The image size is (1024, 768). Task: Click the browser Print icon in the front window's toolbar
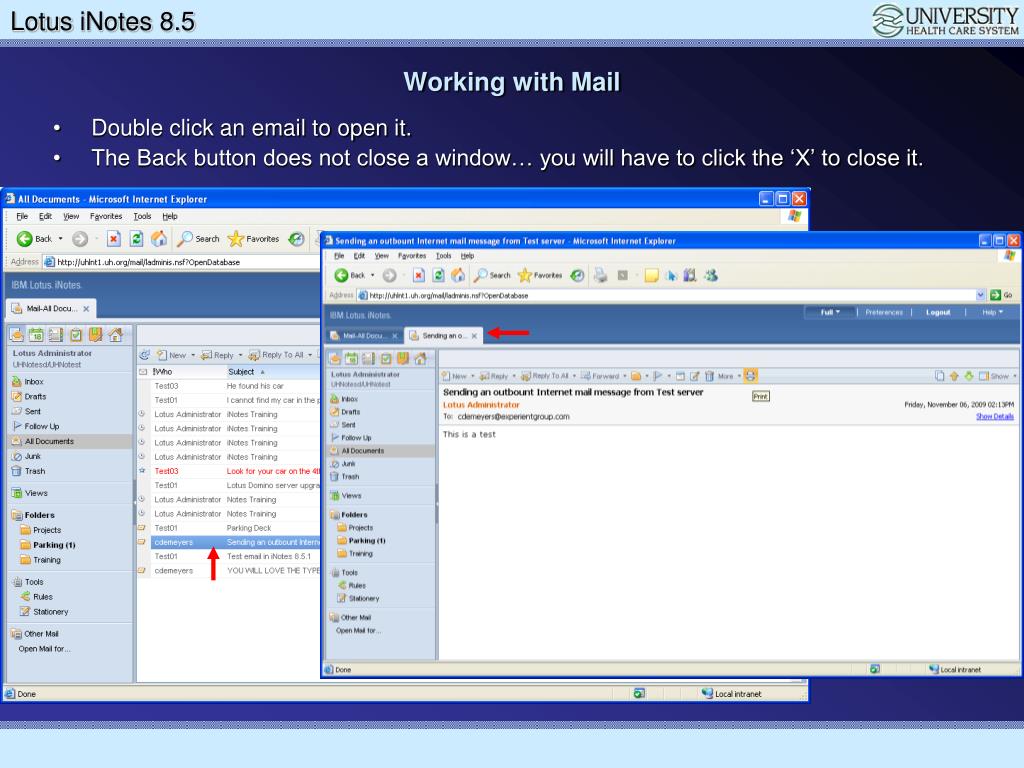pos(600,276)
